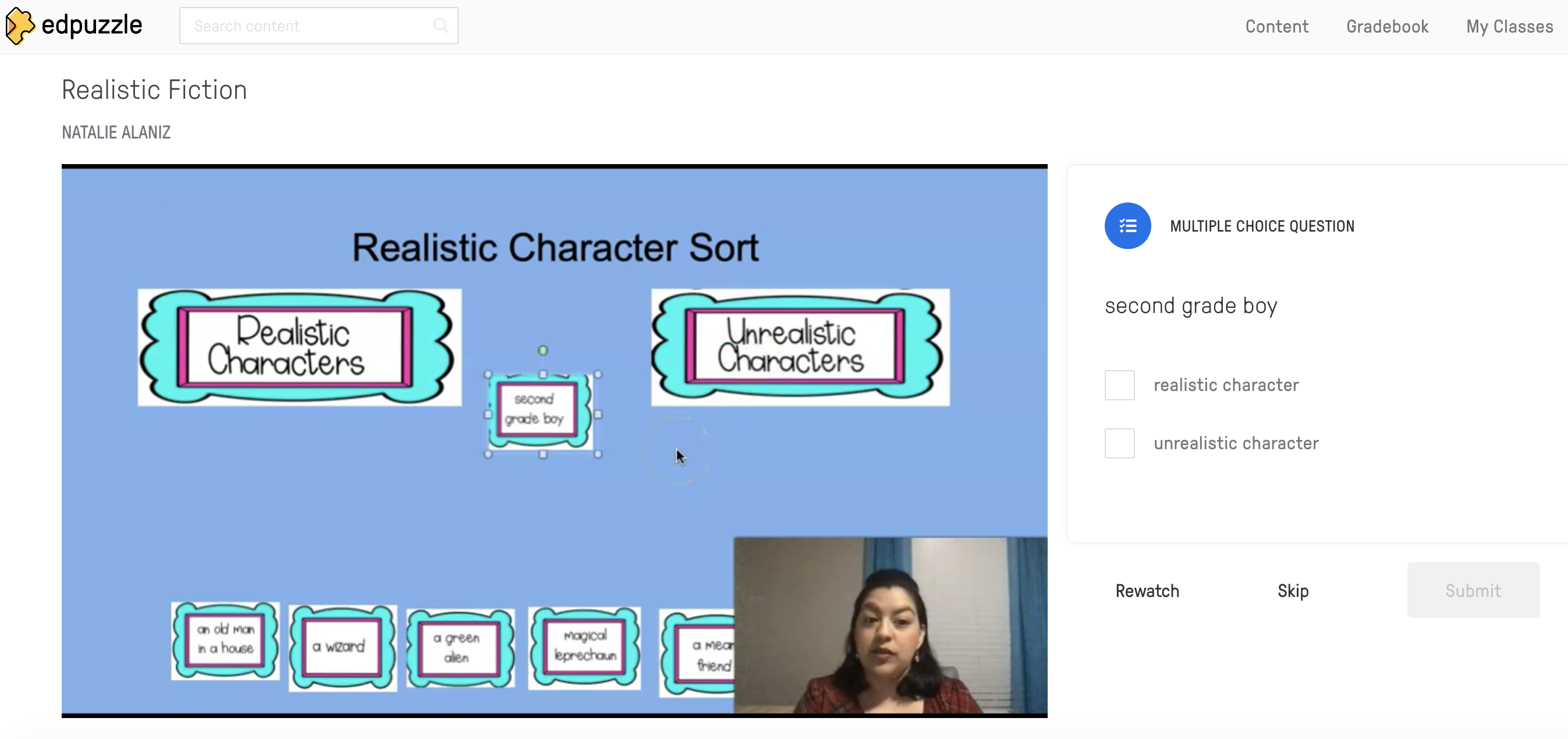Viewport: 1568px width, 739px height.
Task: Click the 'an old man in a house' card
Action: click(225, 641)
